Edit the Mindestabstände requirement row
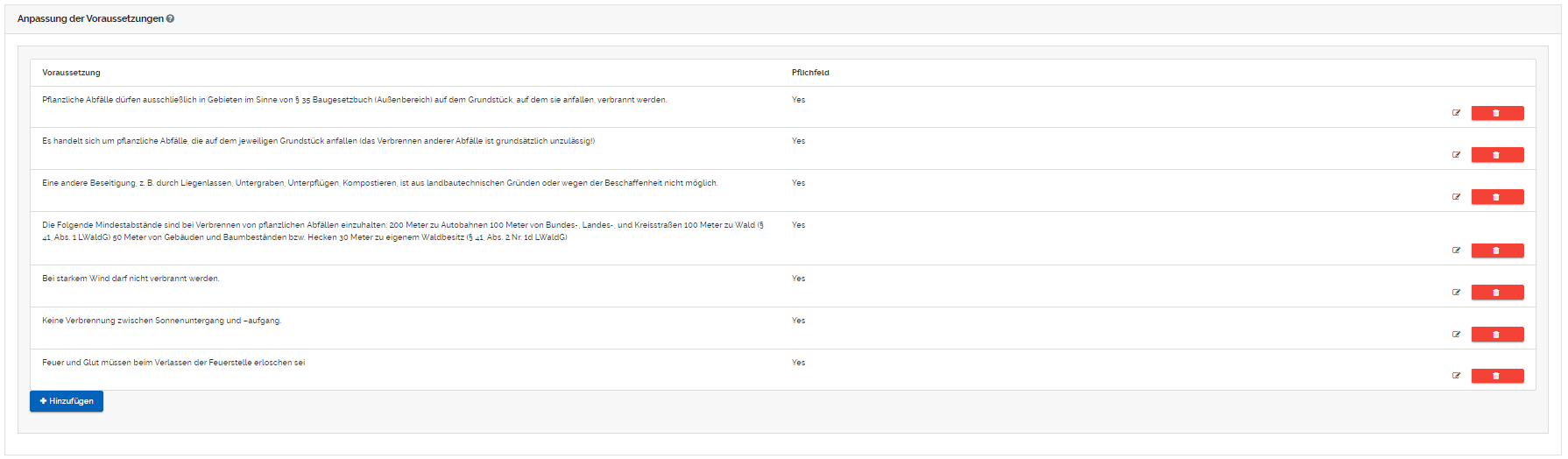The image size is (1568, 459). (x=1456, y=251)
